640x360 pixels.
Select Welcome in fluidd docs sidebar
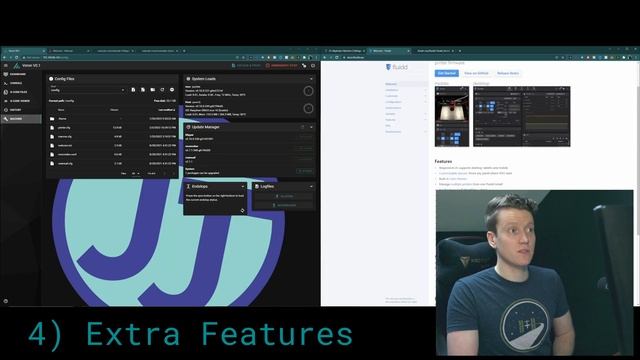(405, 84)
